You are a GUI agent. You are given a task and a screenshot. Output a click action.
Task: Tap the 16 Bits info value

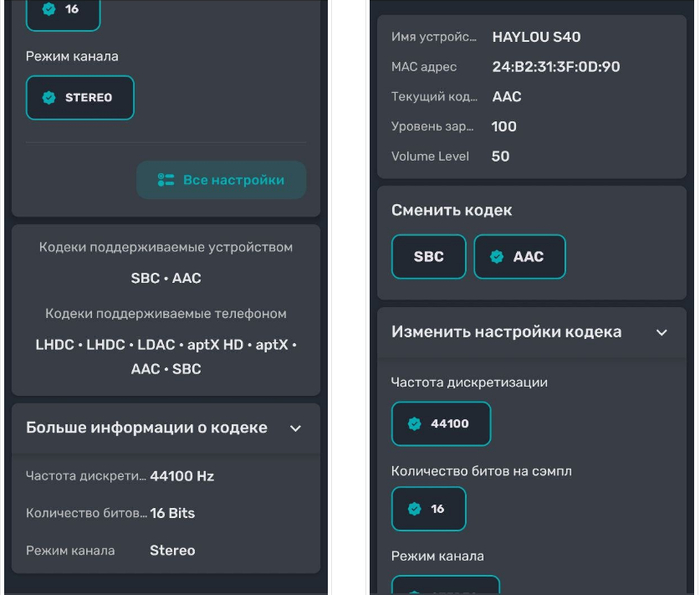pos(172,513)
